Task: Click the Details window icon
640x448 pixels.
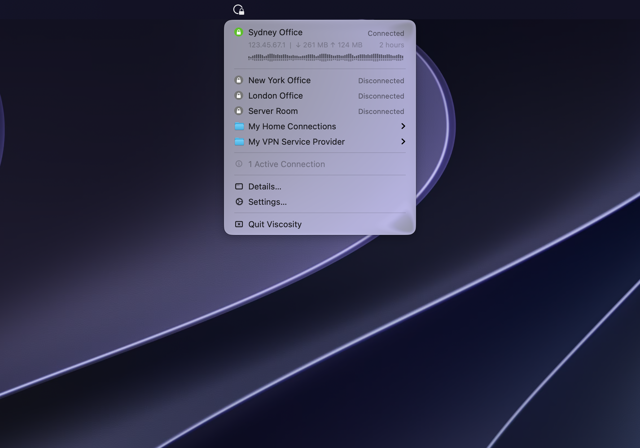Action: coord(239,186)
